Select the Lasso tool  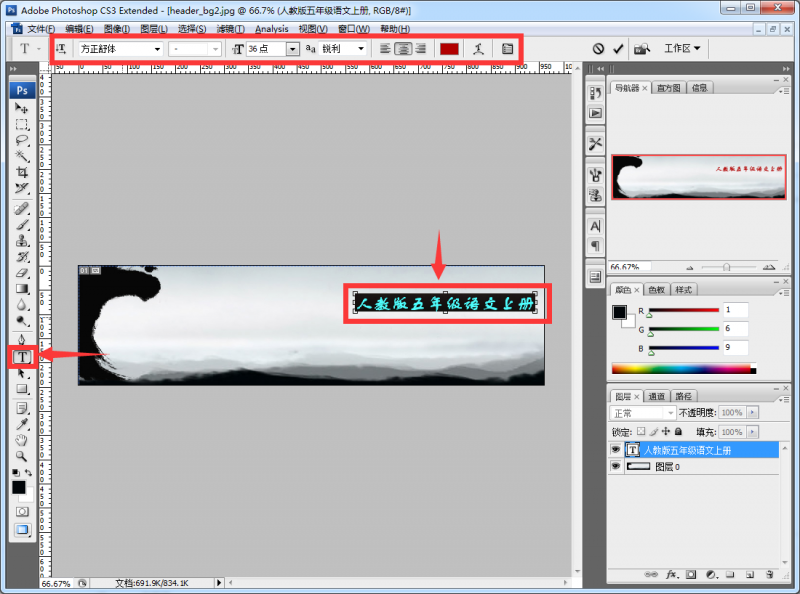coord(21,140)
